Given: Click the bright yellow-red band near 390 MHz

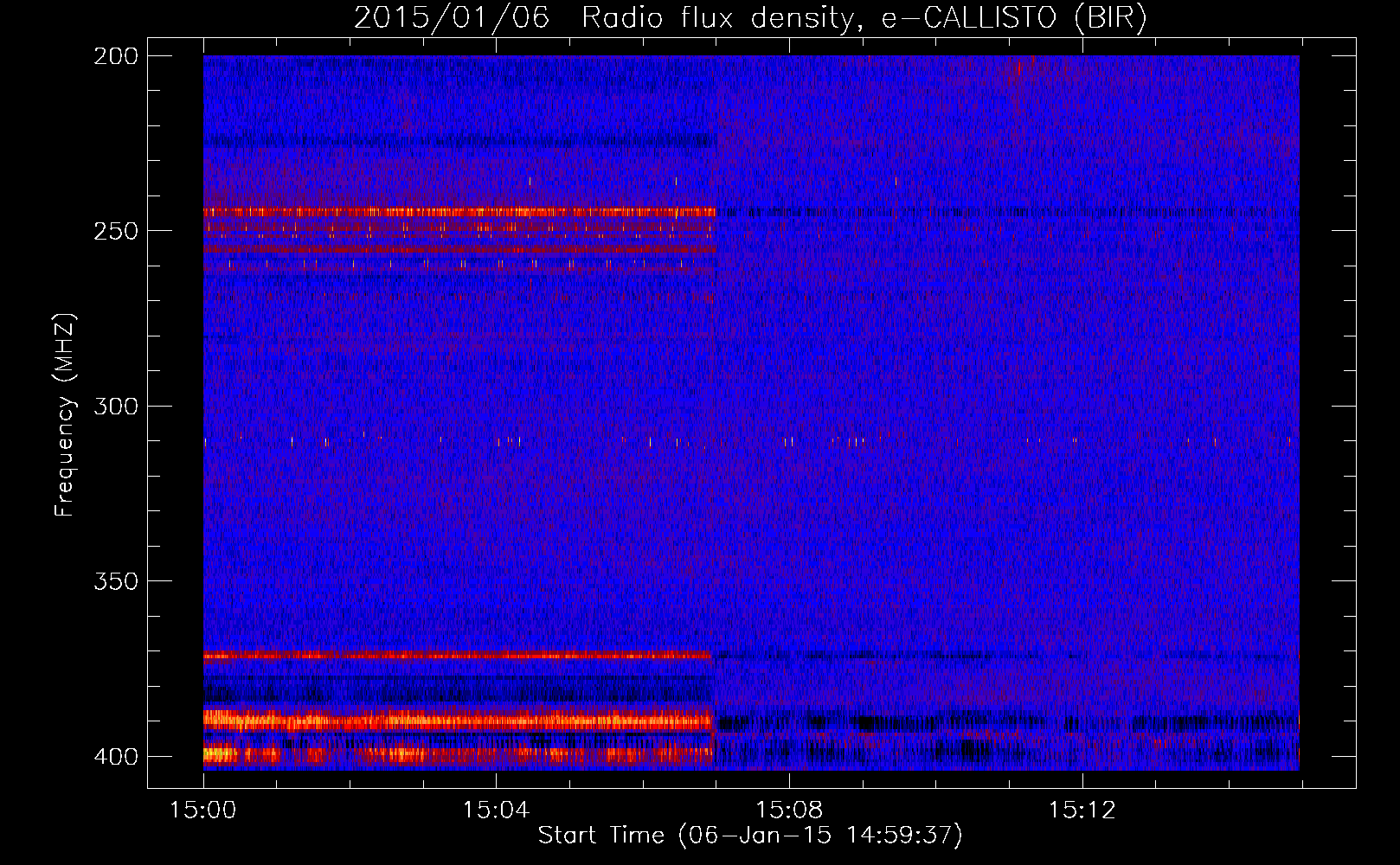Looking at the screenshot, I should point(458,720).
